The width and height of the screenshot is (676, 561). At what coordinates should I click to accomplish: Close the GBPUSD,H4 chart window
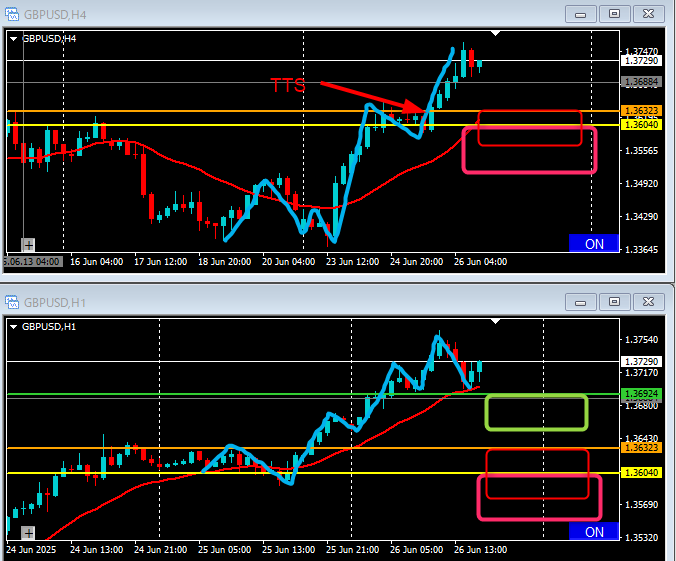[x=648, y=14]
